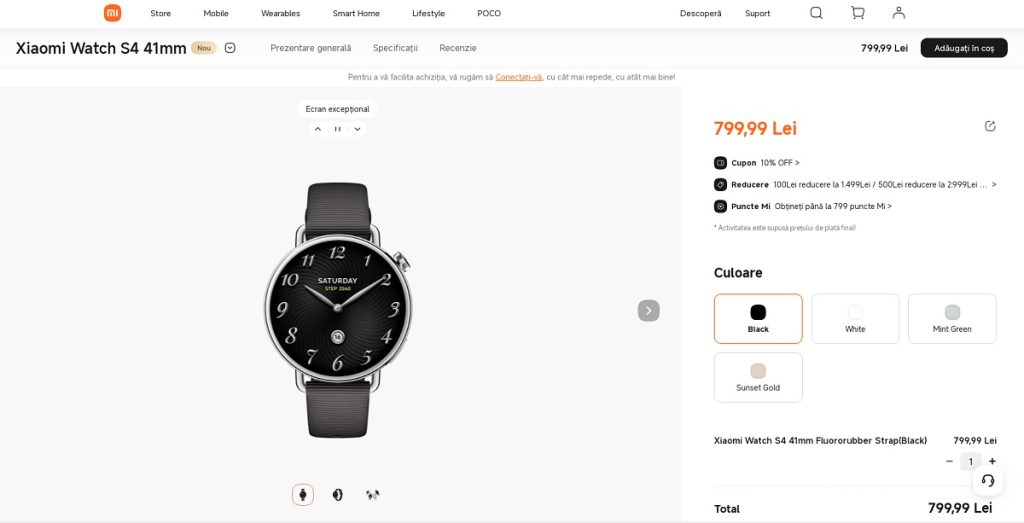
Task: Click the Xiaomi Mi logo
Action: tap(112, 13)
